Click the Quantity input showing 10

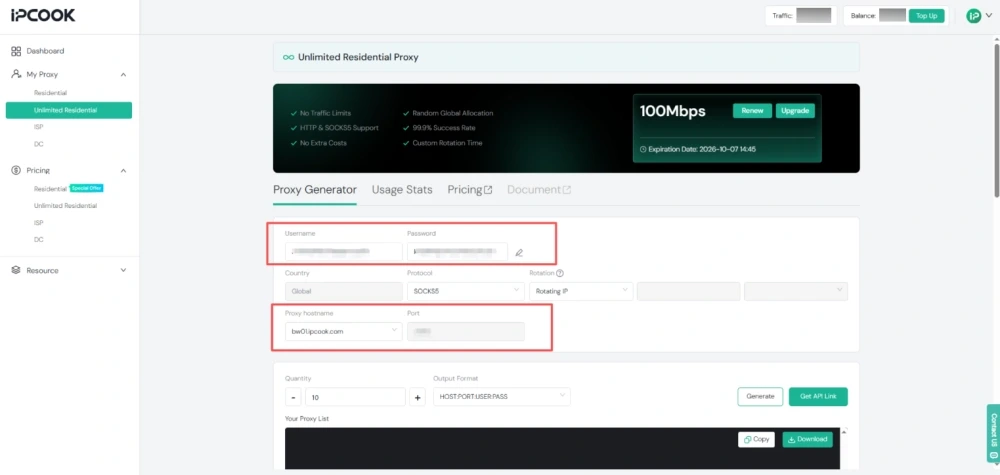pos(355,397)
